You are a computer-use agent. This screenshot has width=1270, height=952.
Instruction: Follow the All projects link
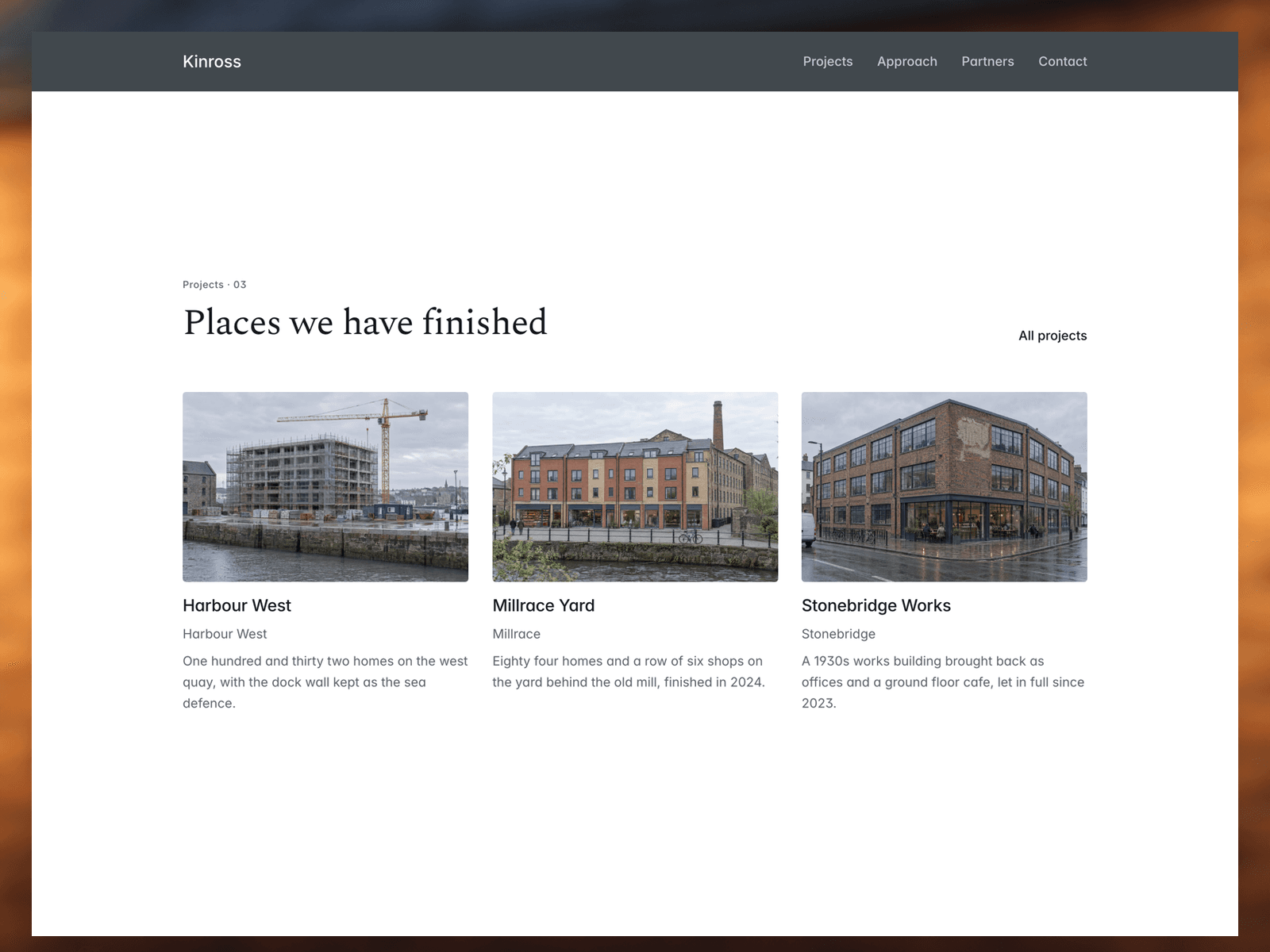pyautogui.click(x=1053, y=336)
